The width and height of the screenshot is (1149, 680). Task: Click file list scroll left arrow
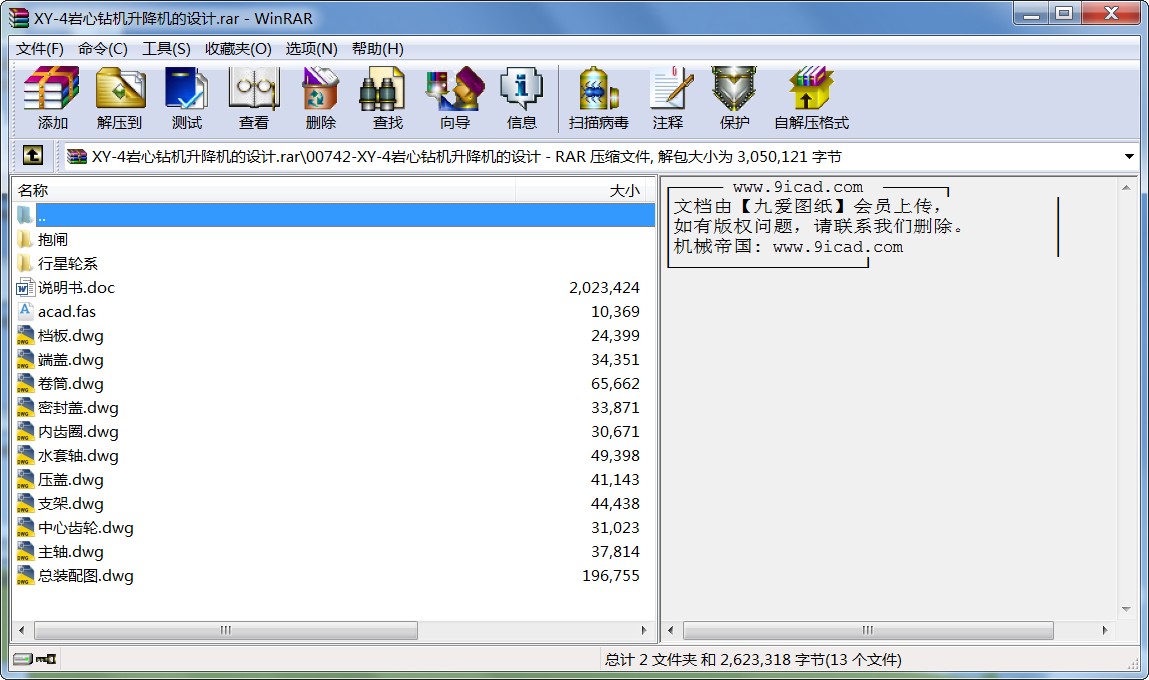click(21, 630)
